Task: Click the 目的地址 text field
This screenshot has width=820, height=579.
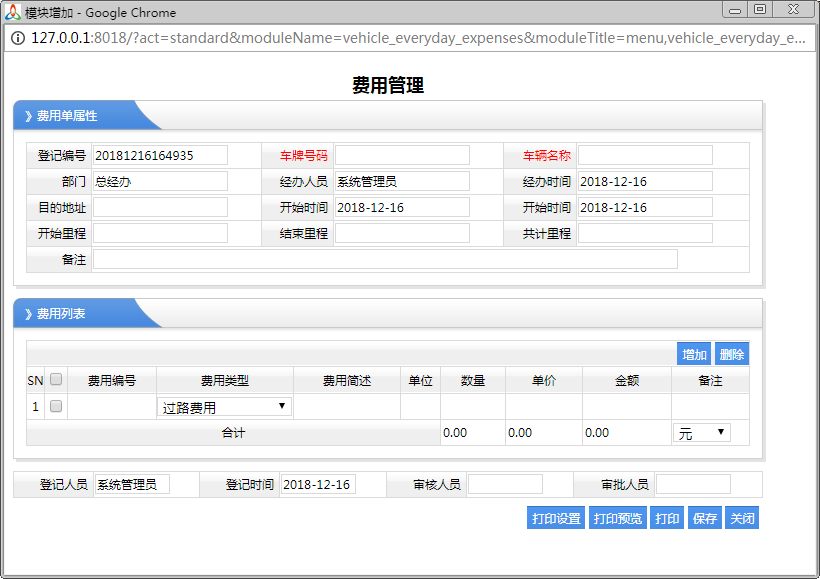Action: coord(160,207)
